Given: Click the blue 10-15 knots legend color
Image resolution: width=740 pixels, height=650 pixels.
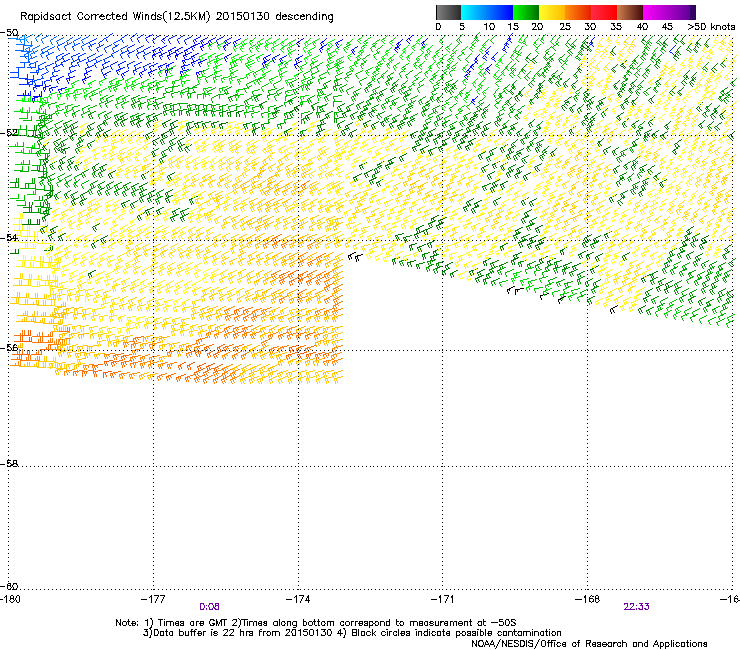Looking at the screenshot, I should [x=500, y=12].
